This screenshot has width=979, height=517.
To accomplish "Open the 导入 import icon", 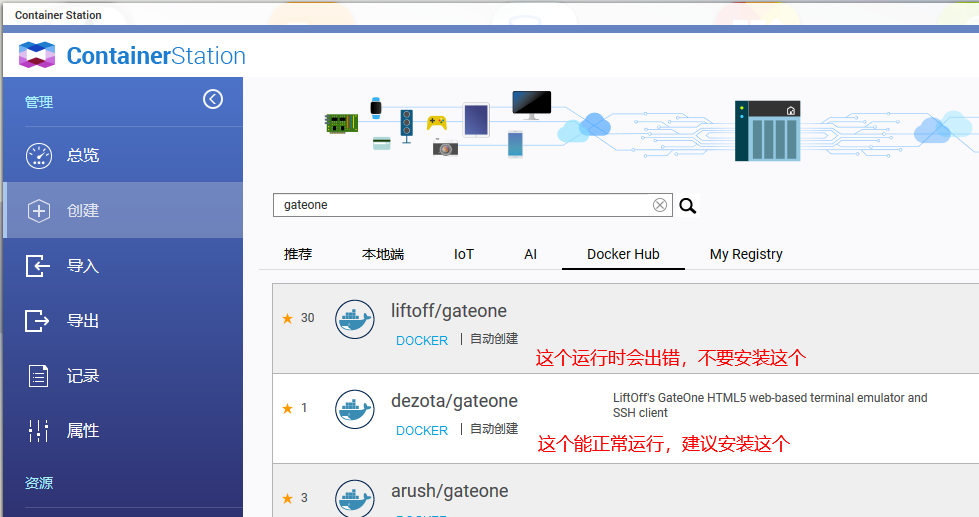I will pos(37,266).
